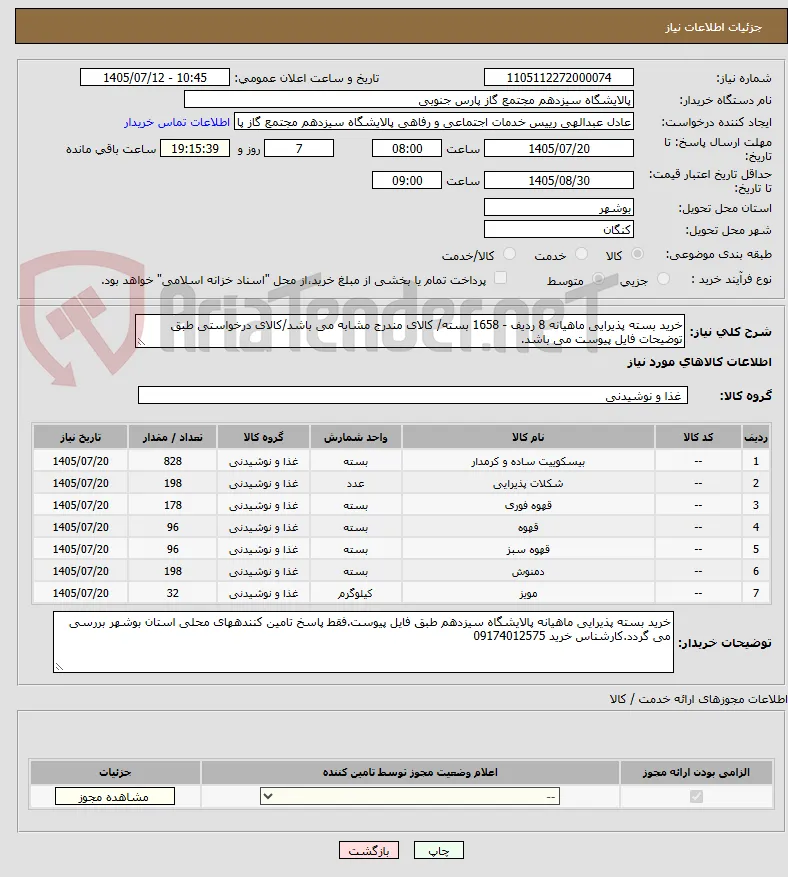Click the price validity date 1405/08/30 field
This screenshot has width=788, height=877.
tap(559, 180)
